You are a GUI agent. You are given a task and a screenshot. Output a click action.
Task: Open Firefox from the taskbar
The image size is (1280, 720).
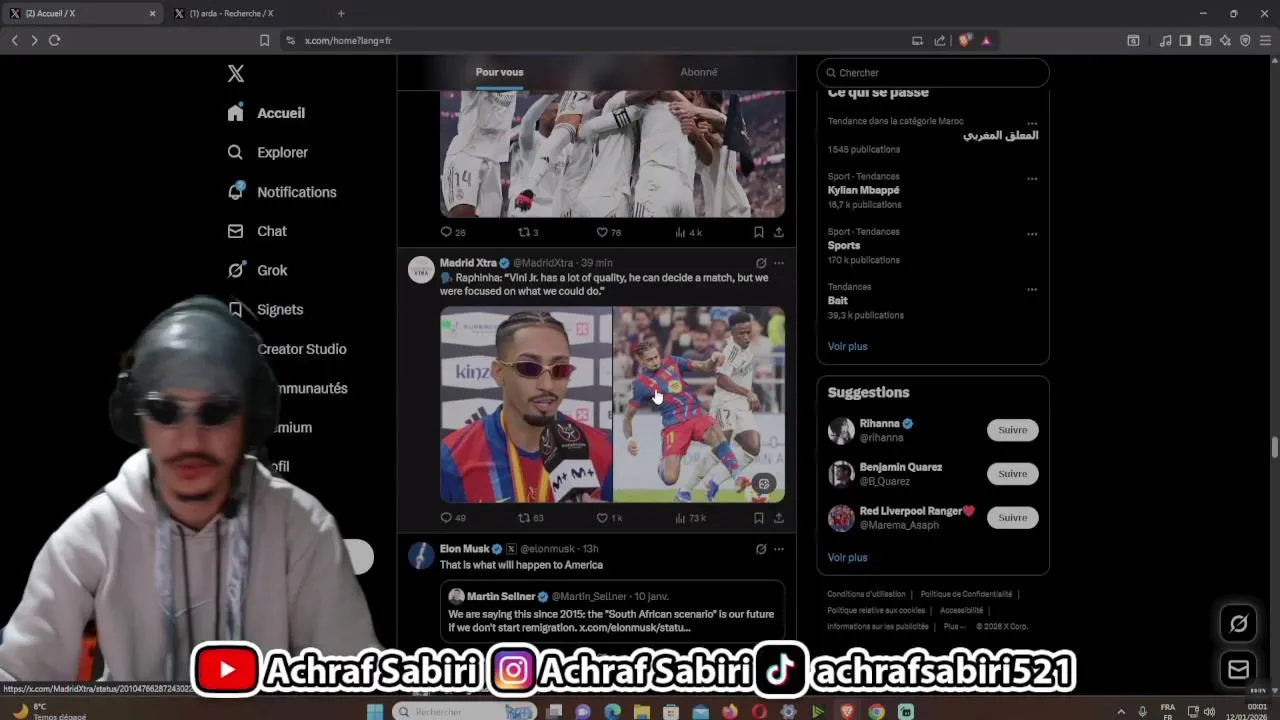730,711
